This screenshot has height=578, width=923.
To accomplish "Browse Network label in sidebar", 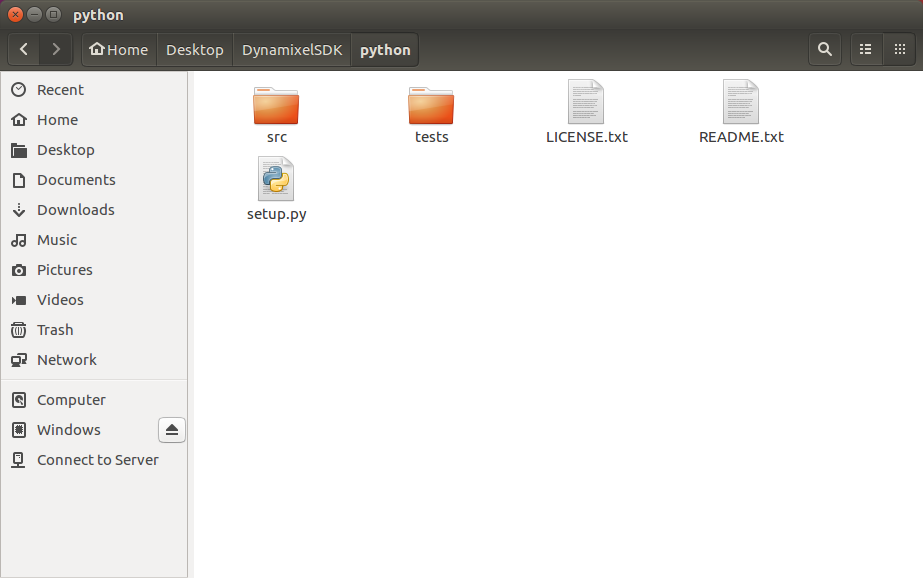I will (67, 360).
